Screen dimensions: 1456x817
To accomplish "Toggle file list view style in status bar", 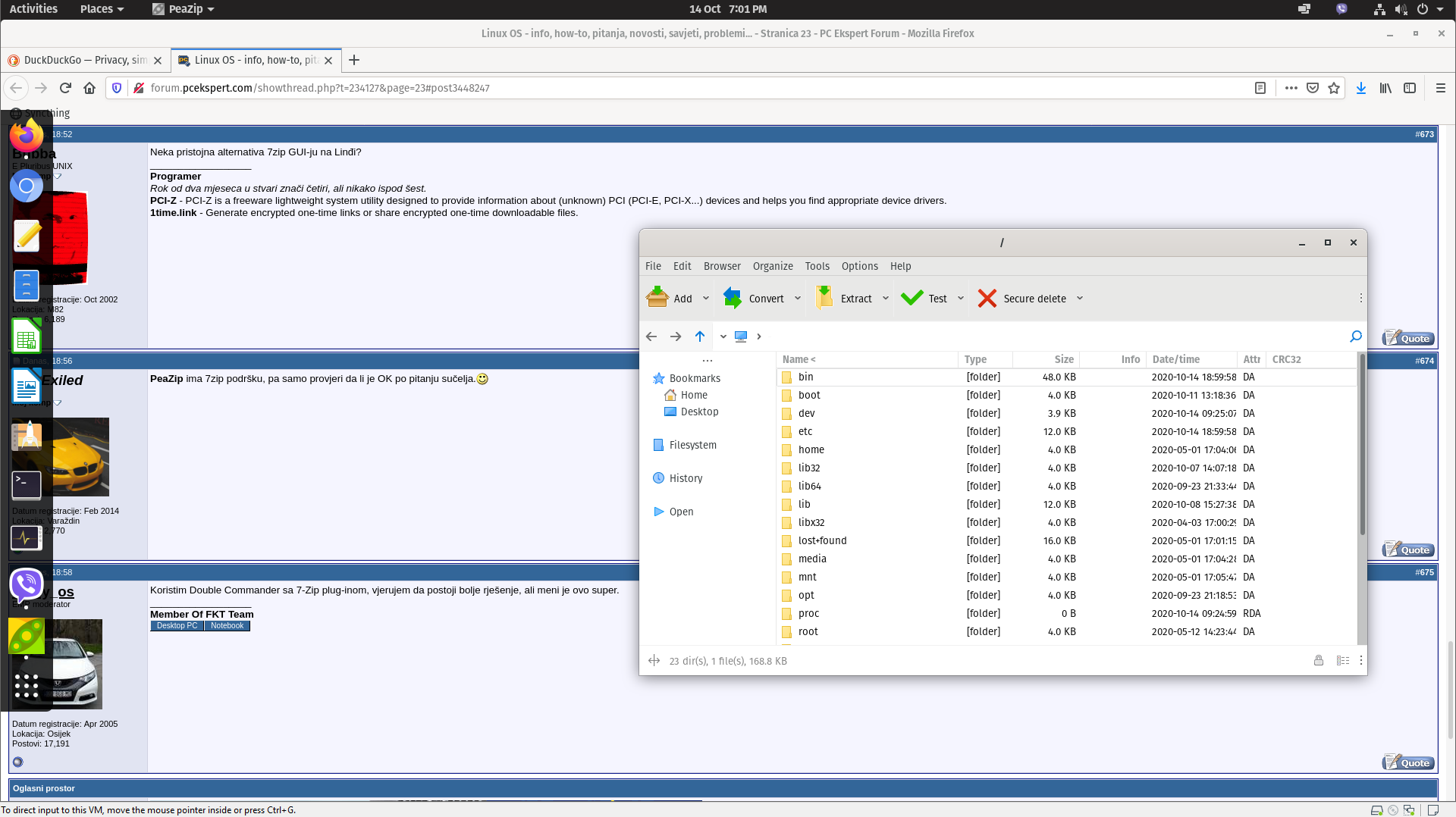I will pos(1343,661).
